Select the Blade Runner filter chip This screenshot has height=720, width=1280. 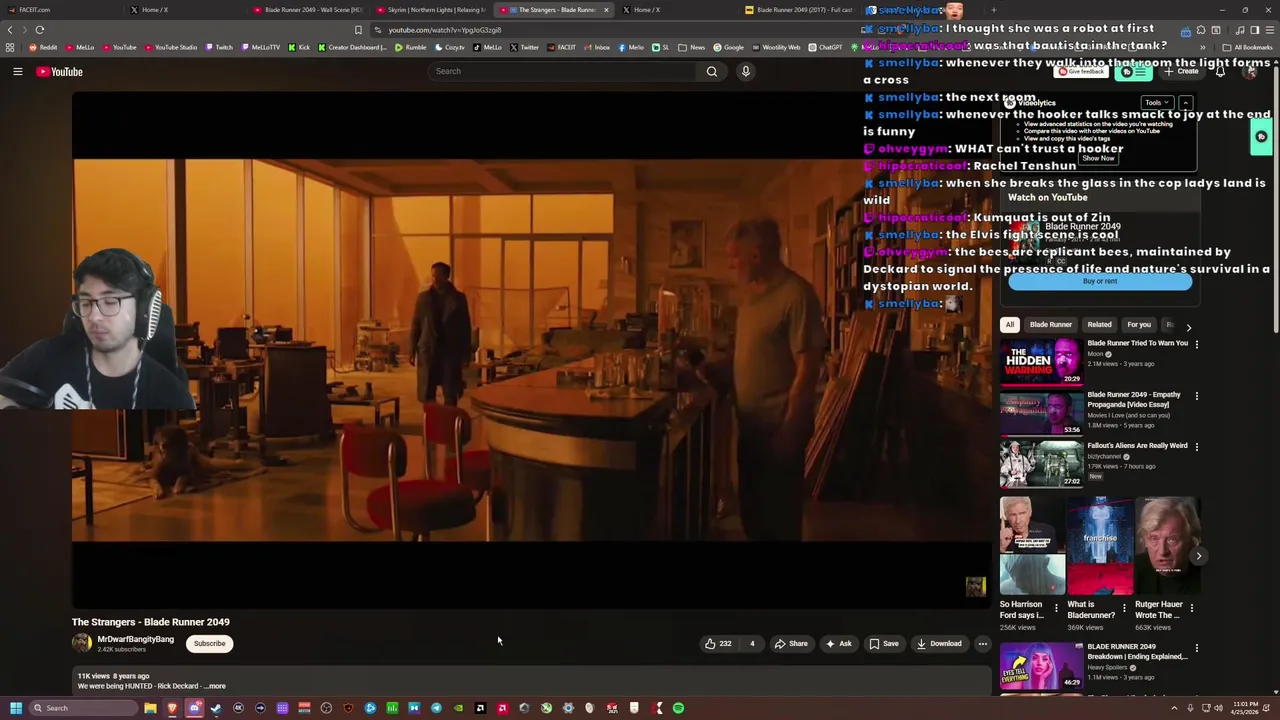pos(1051,324)
